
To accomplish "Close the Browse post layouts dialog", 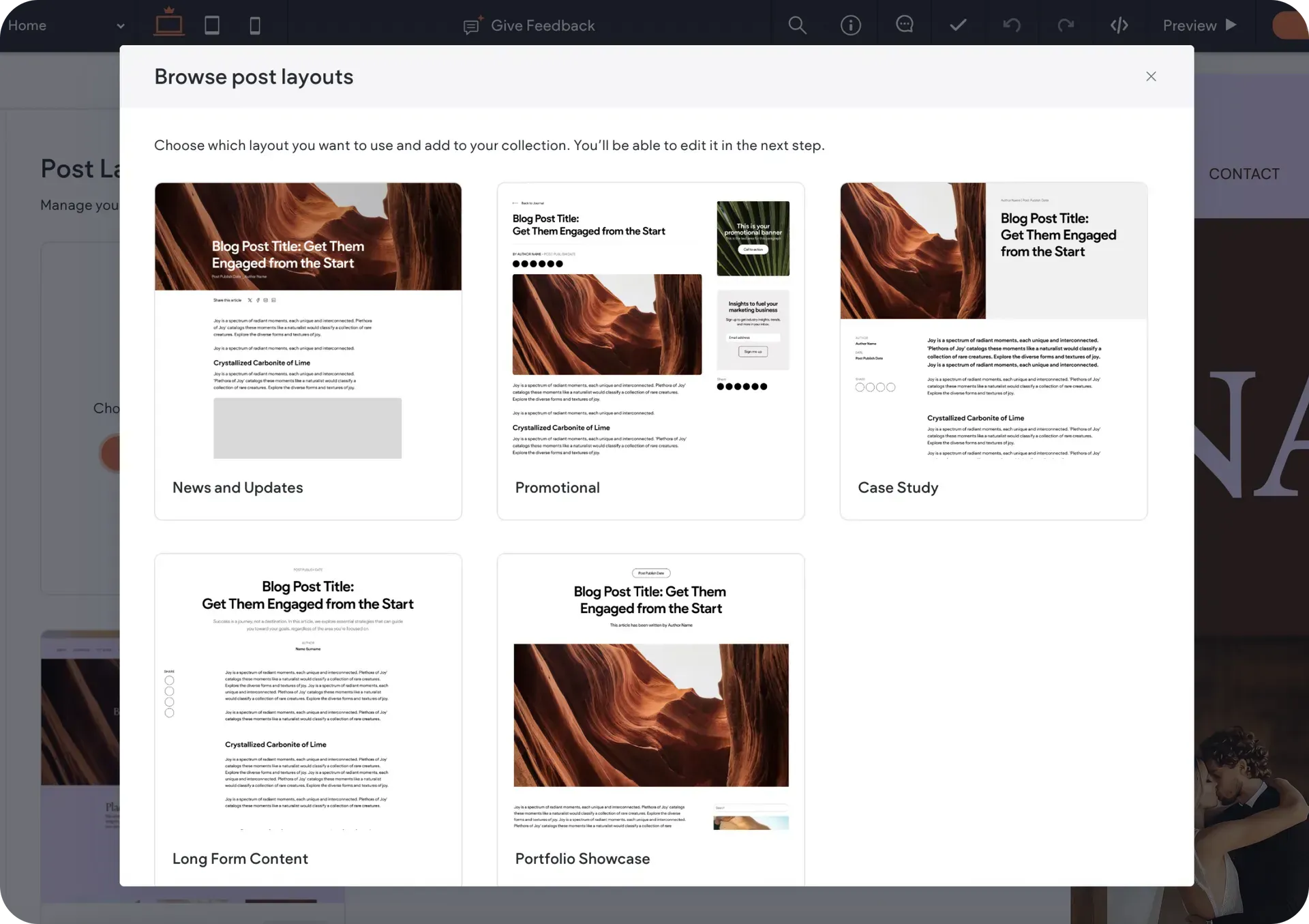I will click(x=1151, y=76).
